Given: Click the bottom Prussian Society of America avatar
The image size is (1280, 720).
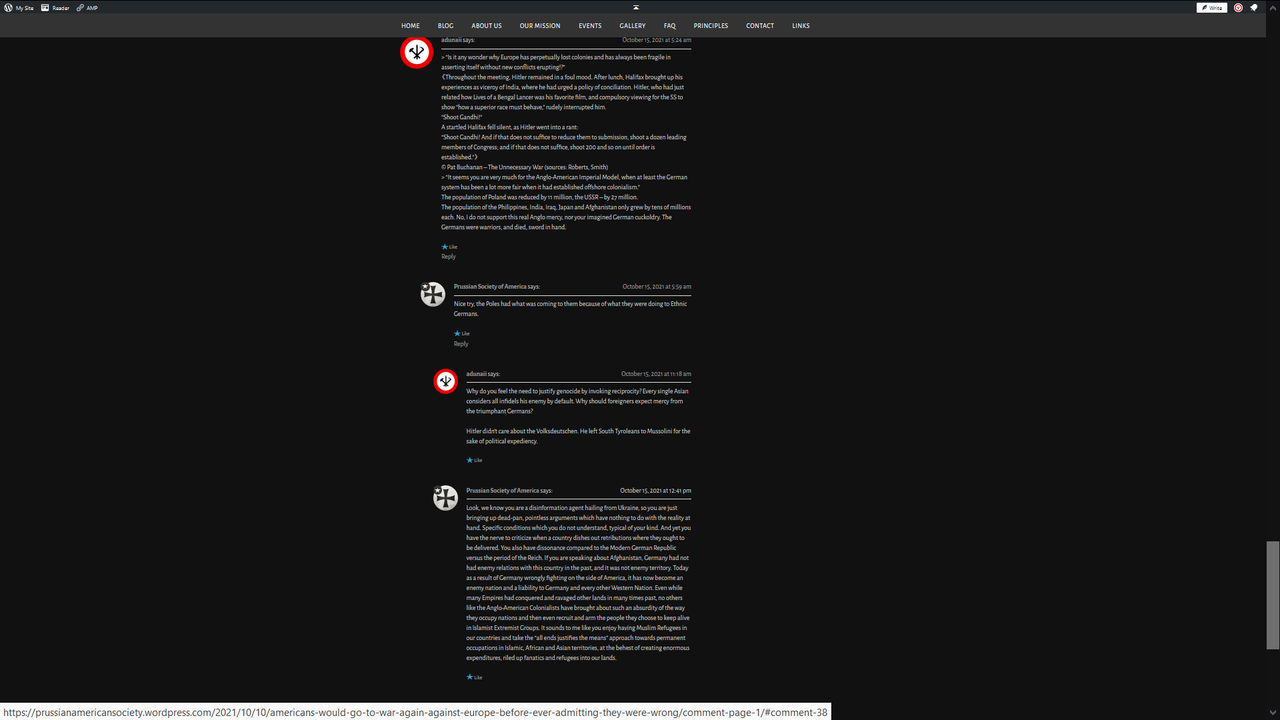Looking at the screenshot, I should pyautogui.click(x=445, y=497).
